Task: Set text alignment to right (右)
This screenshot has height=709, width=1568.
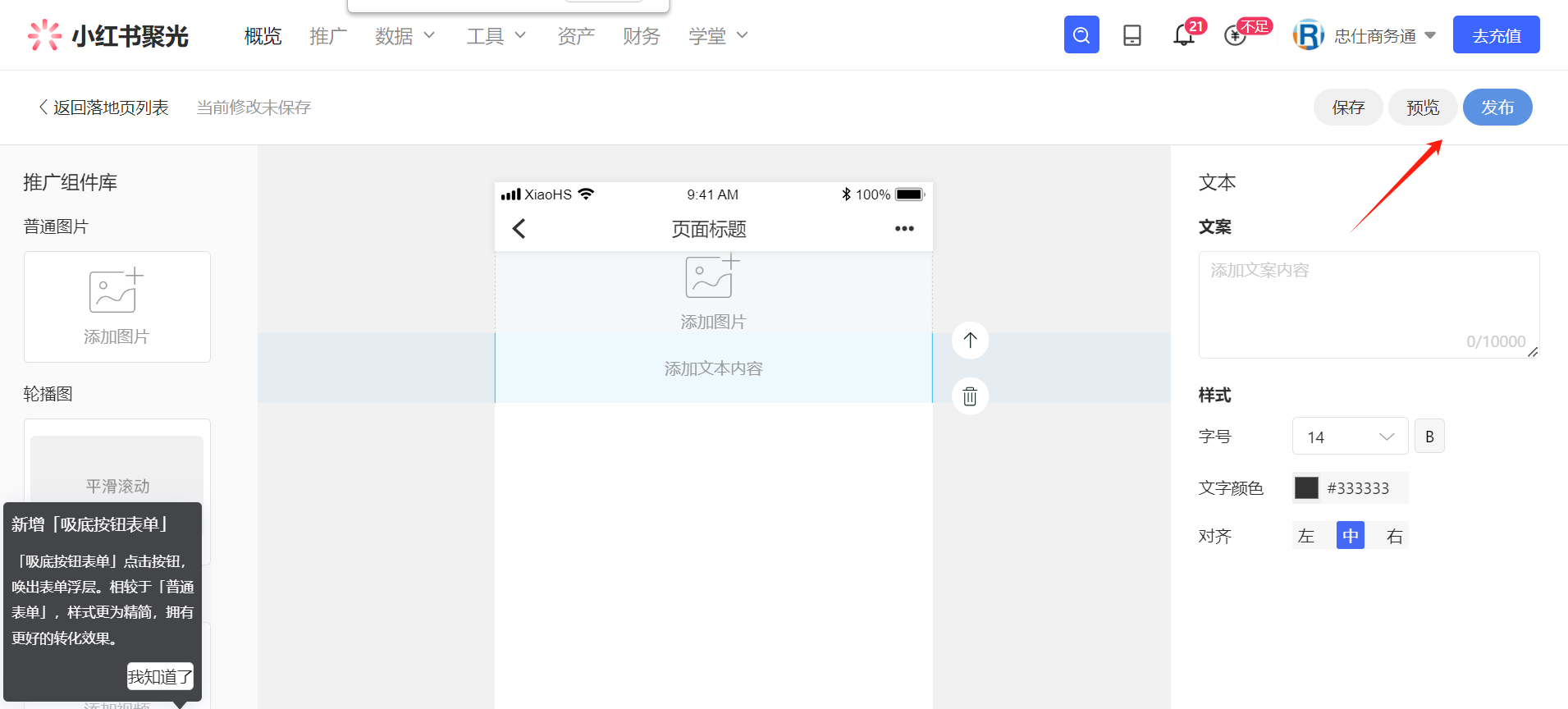Action: point(1394,536)
